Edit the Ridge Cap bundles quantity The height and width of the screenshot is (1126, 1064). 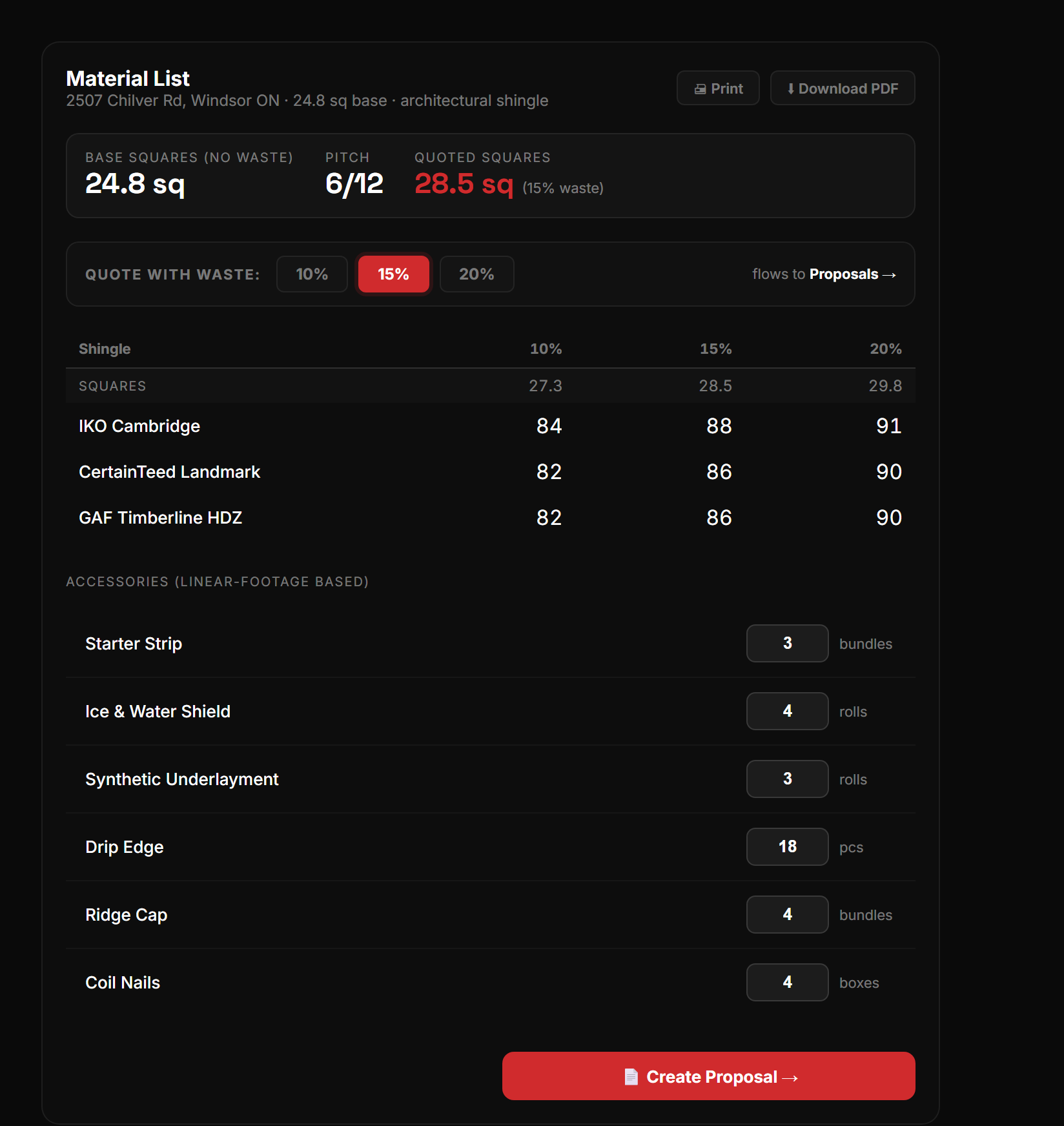click(x=788, y=914)
